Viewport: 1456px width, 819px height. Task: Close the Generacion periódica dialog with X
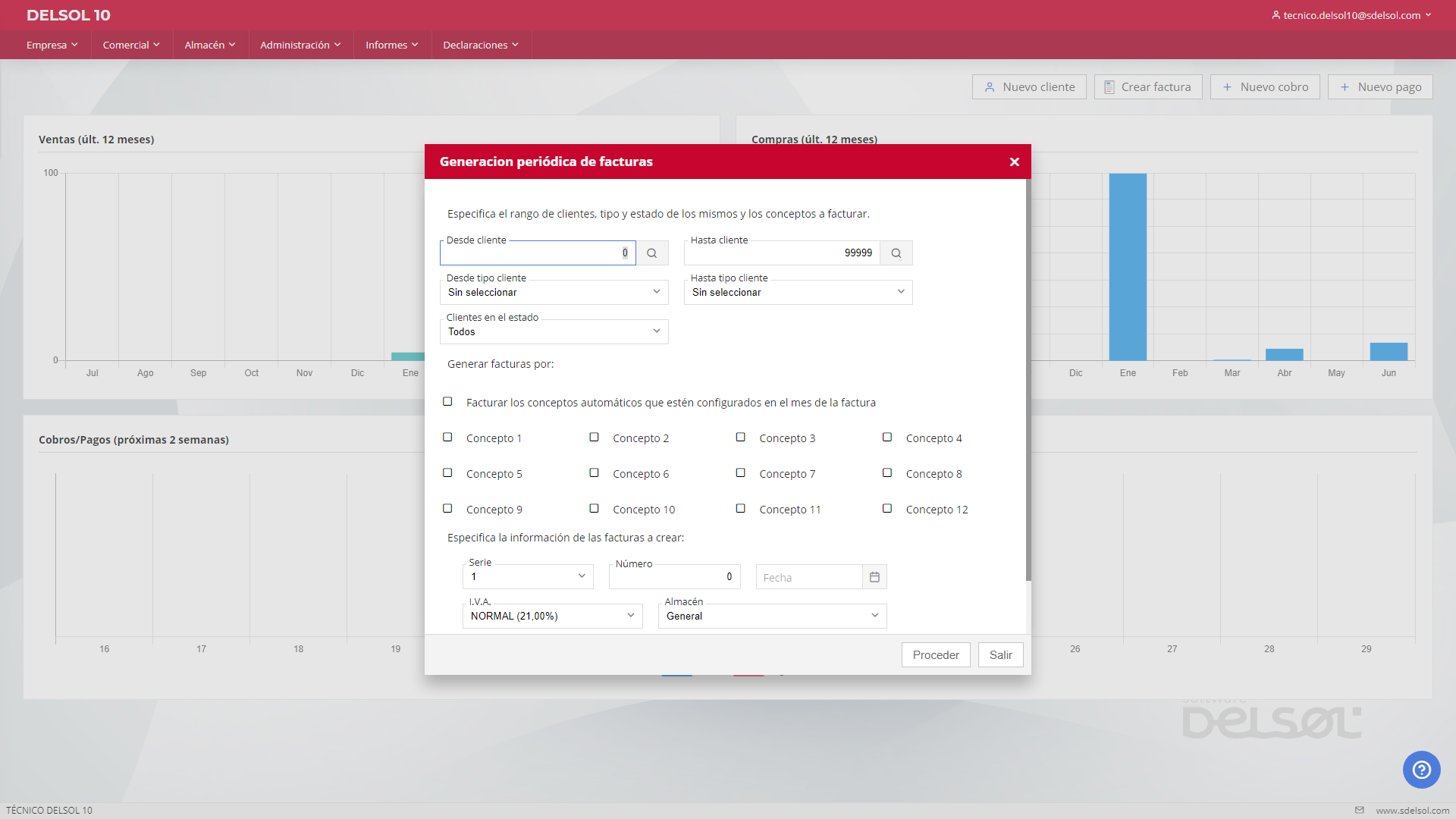pyautogui.click(x=1015, y=162)
